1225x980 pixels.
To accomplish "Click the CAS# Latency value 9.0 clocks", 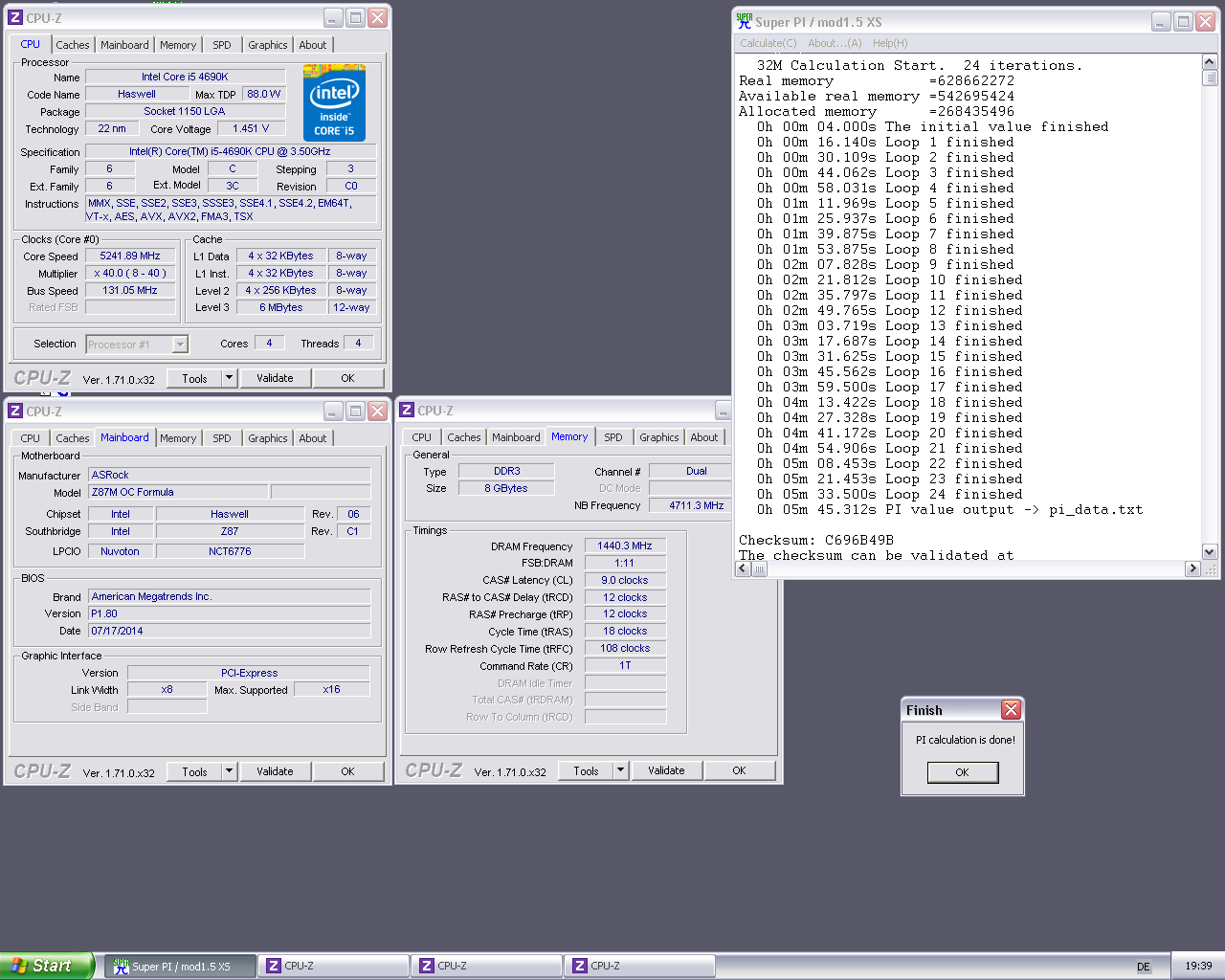I will coord(625,580).
